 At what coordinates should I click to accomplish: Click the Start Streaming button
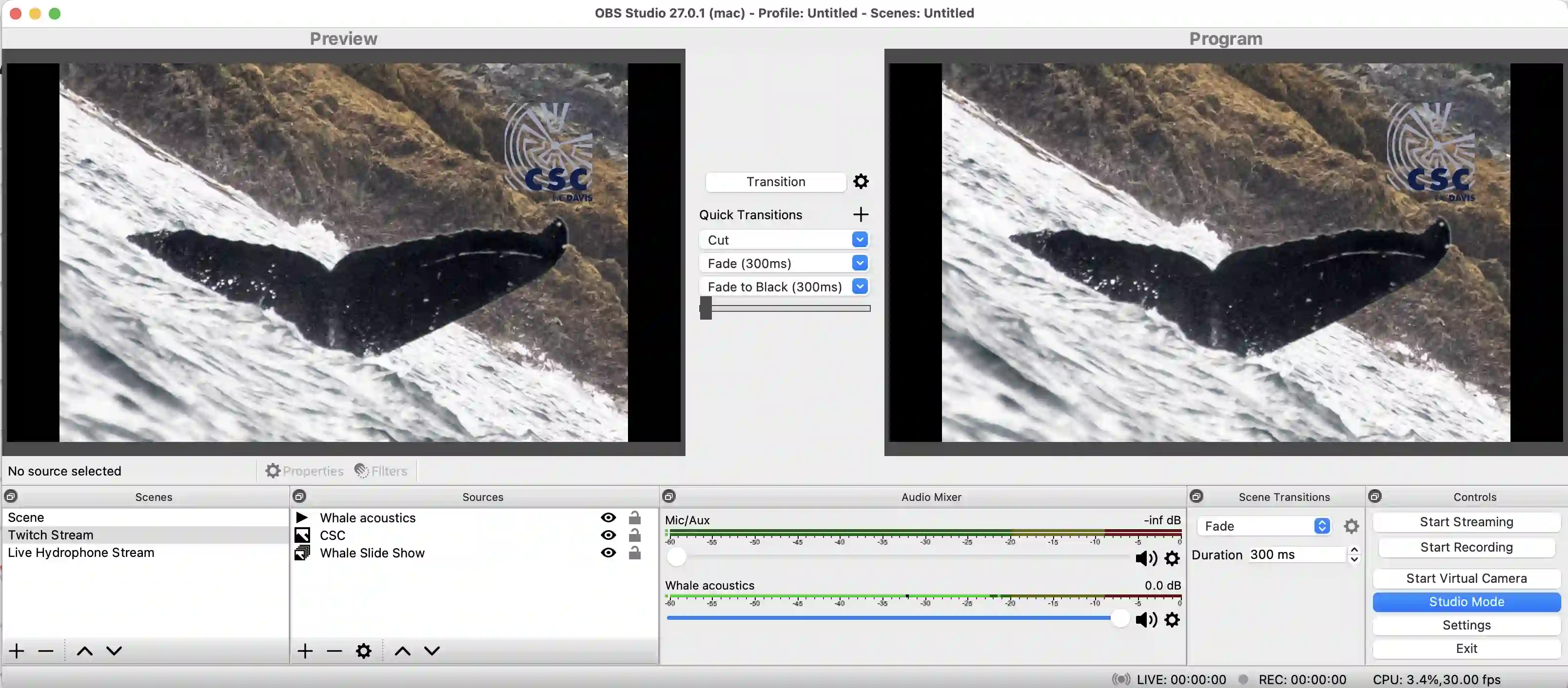pyautogui.click(x=1466, y=522)
